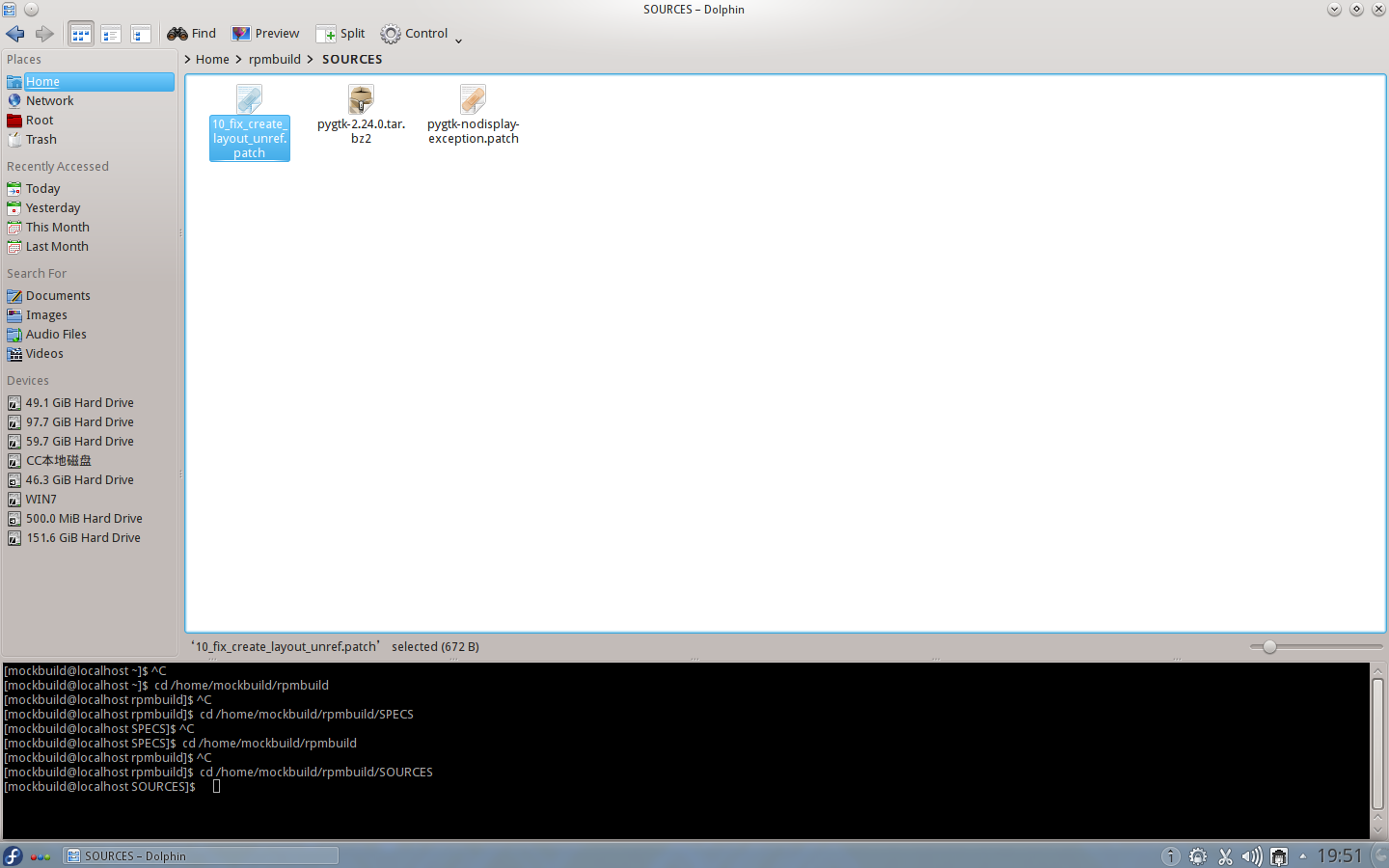This screenshot has width=1389, height=868.
Task: Open the WIN7 device
Action: (x=90, y=500)
